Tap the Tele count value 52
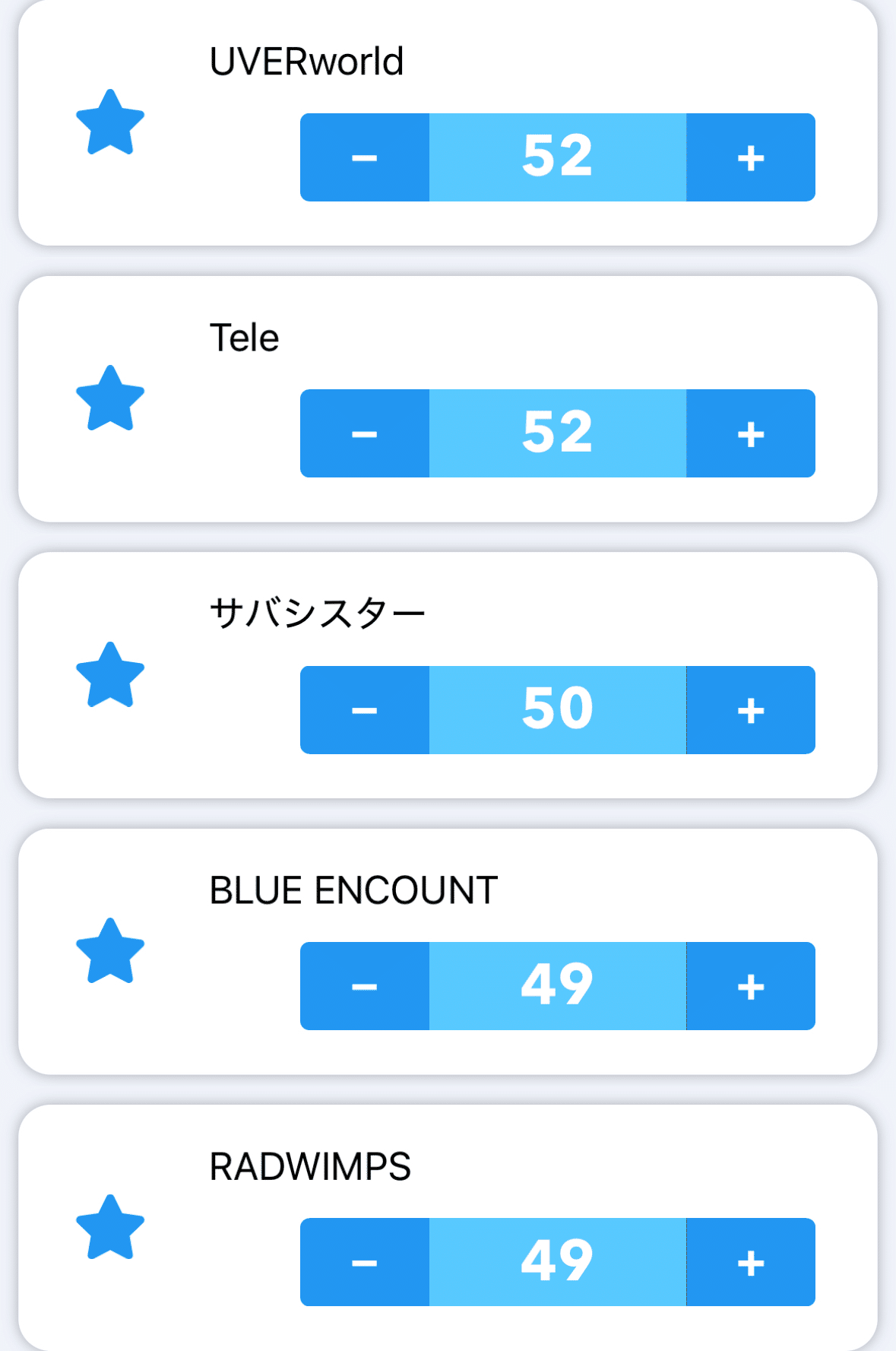The height and width of the screenshot is (1351, 896). tap(558, 433)
